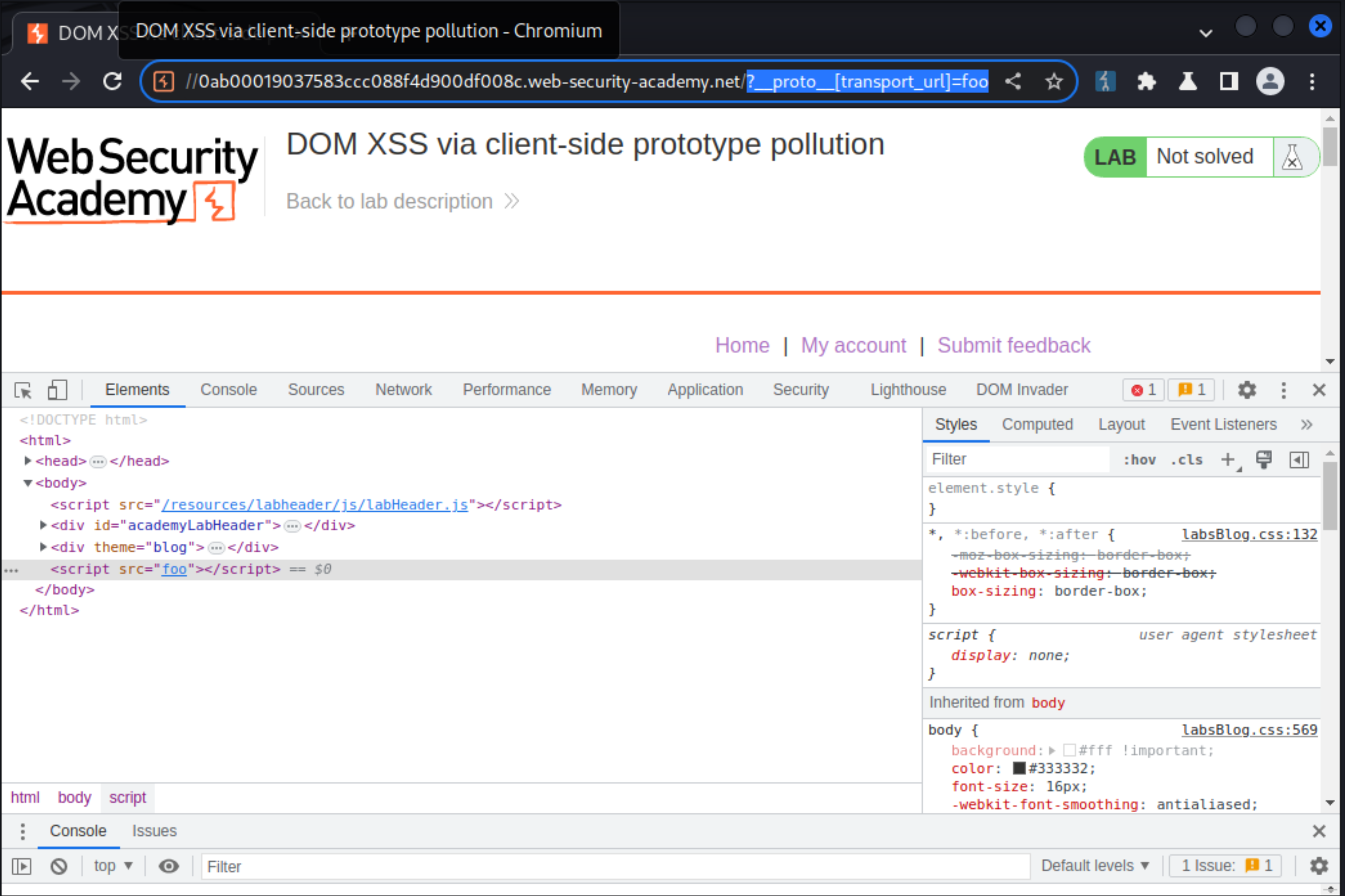
Task: Toggle :hov element state panel
Action: [1139, 460]
